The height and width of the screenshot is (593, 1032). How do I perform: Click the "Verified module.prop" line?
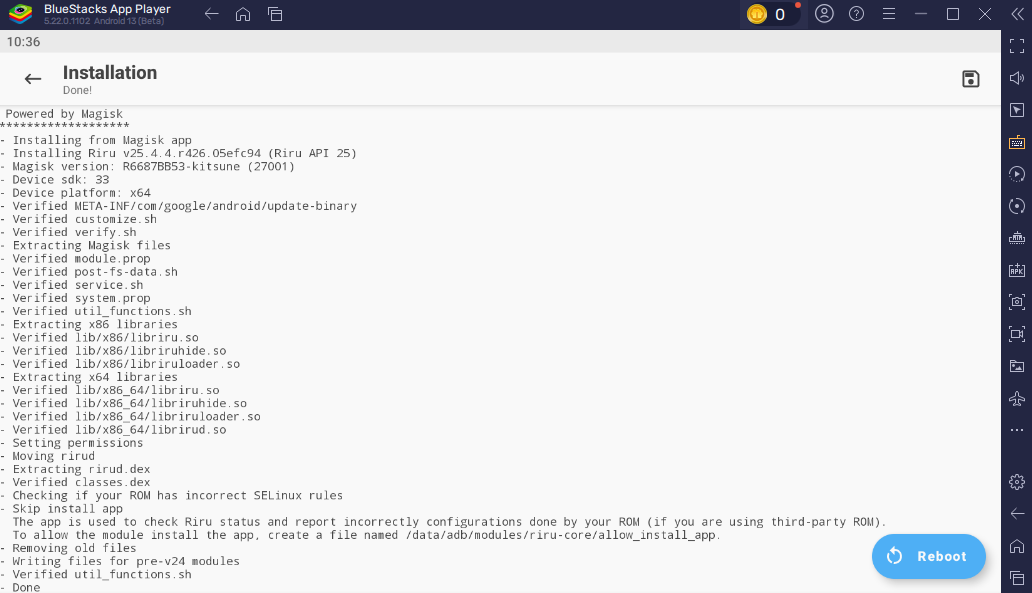(76, 259)
